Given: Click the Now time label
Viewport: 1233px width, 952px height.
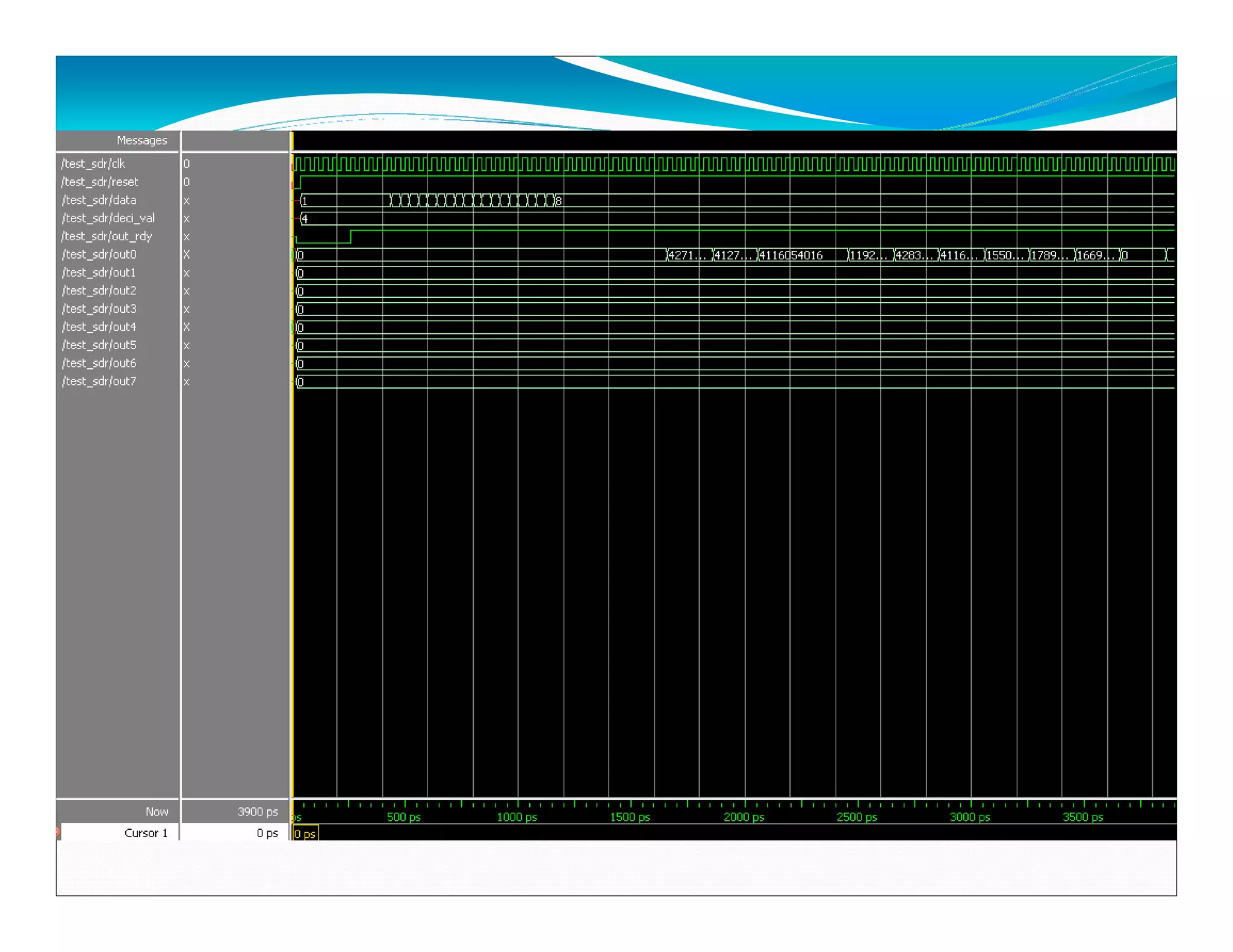Looking at the screenshot, I should pos(157,812).
